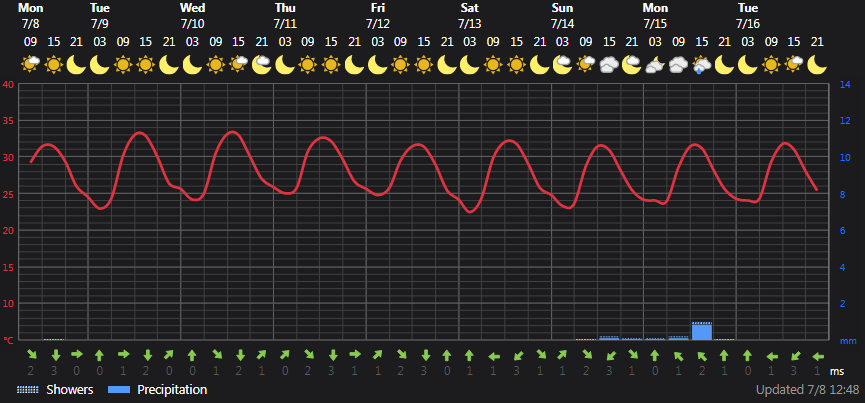Click the 'Tue 7/16' day header
The height and width of the screenshot is (403, 865).
748,16
